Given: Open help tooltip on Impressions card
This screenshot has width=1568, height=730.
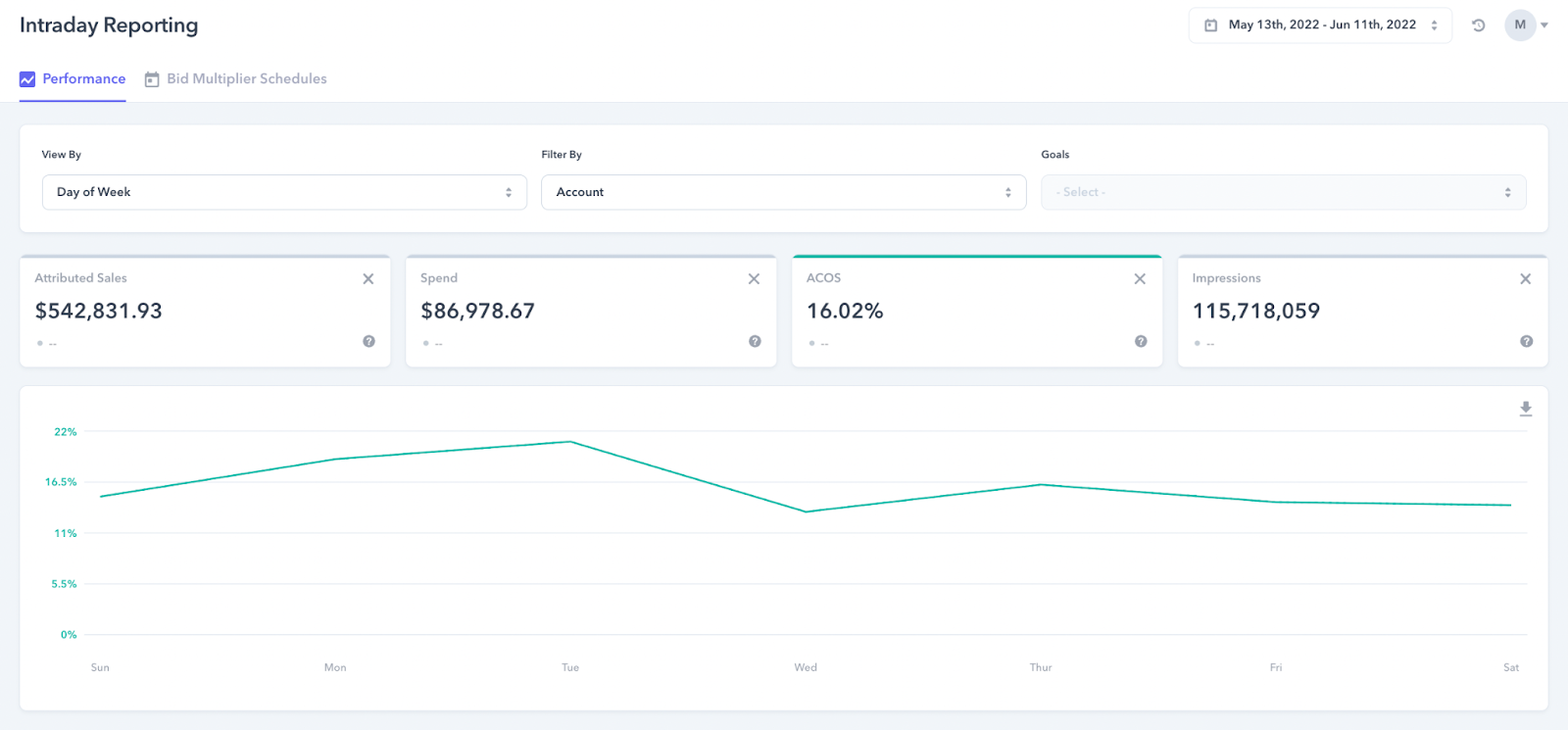Looking at the screenshot, I should 1526,341.
